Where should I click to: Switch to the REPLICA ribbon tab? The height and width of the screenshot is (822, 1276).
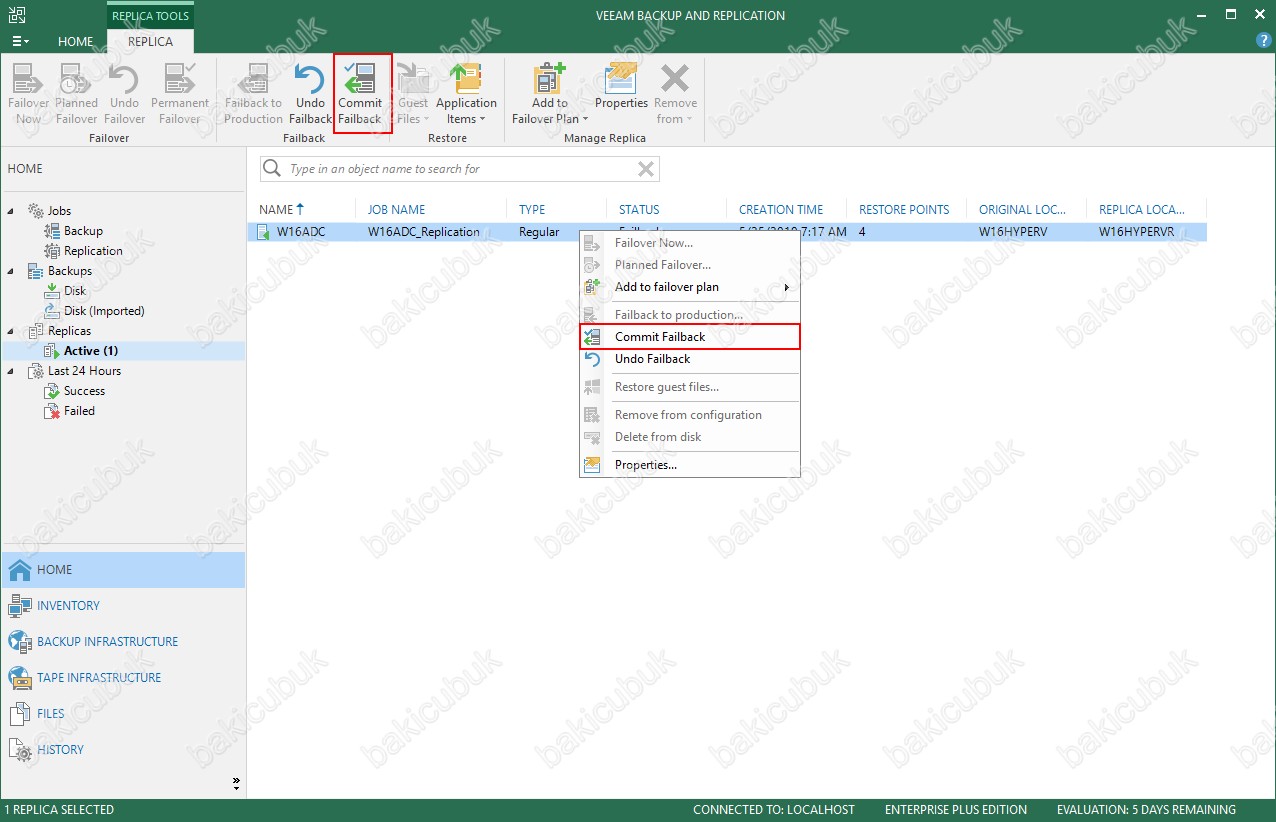pyautogui.click(x=150, y=41)
